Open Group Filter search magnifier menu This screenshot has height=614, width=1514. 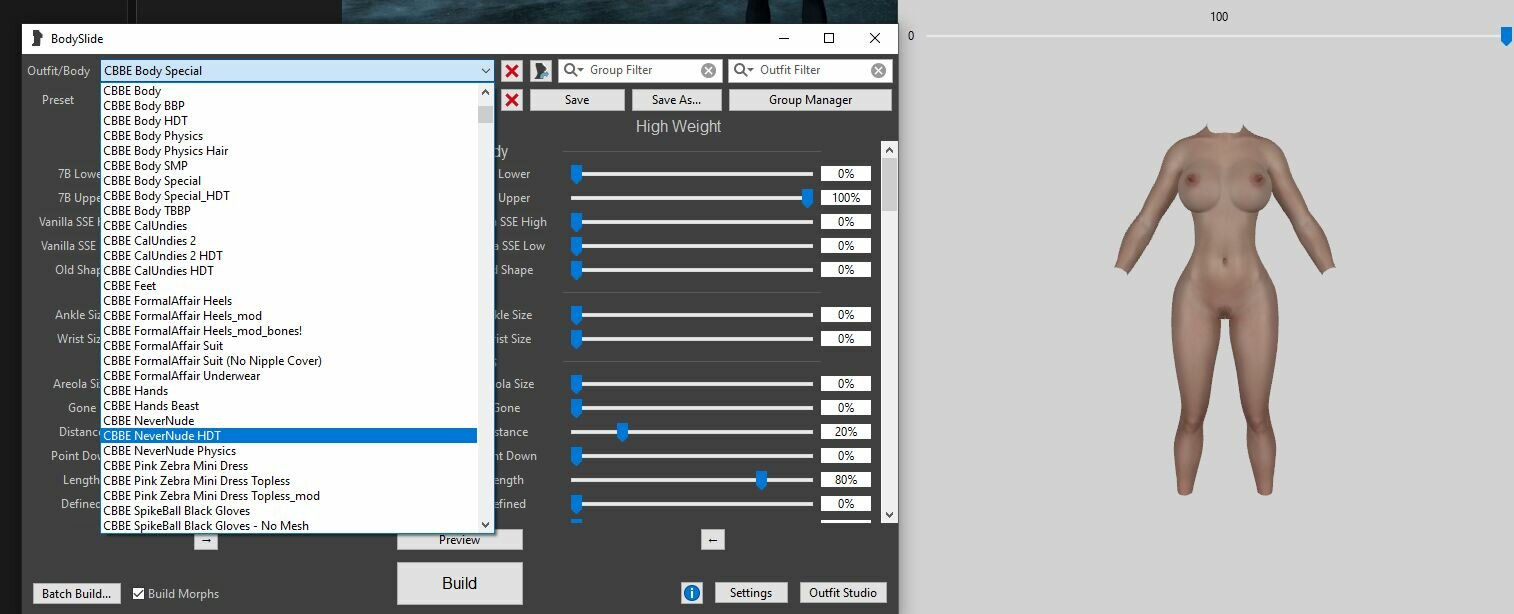[x=573, y=70]
